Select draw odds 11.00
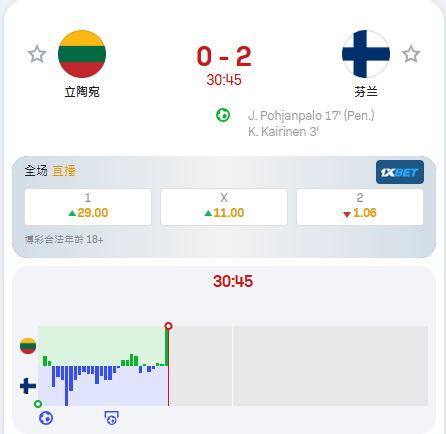446x434 pixels. (x=224, y=207)
